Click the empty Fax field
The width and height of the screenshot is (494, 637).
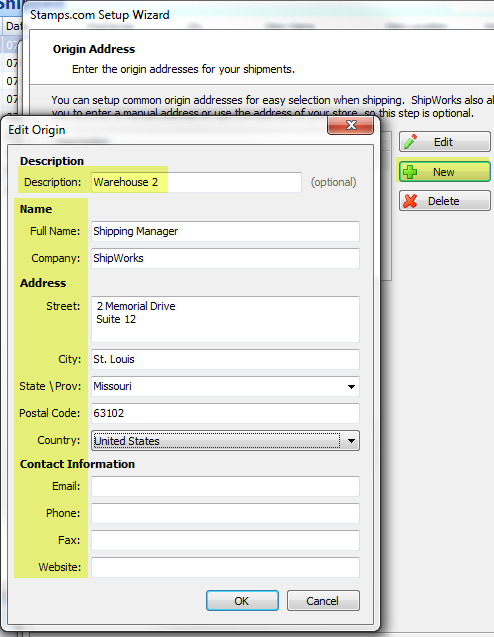point(225,540)
